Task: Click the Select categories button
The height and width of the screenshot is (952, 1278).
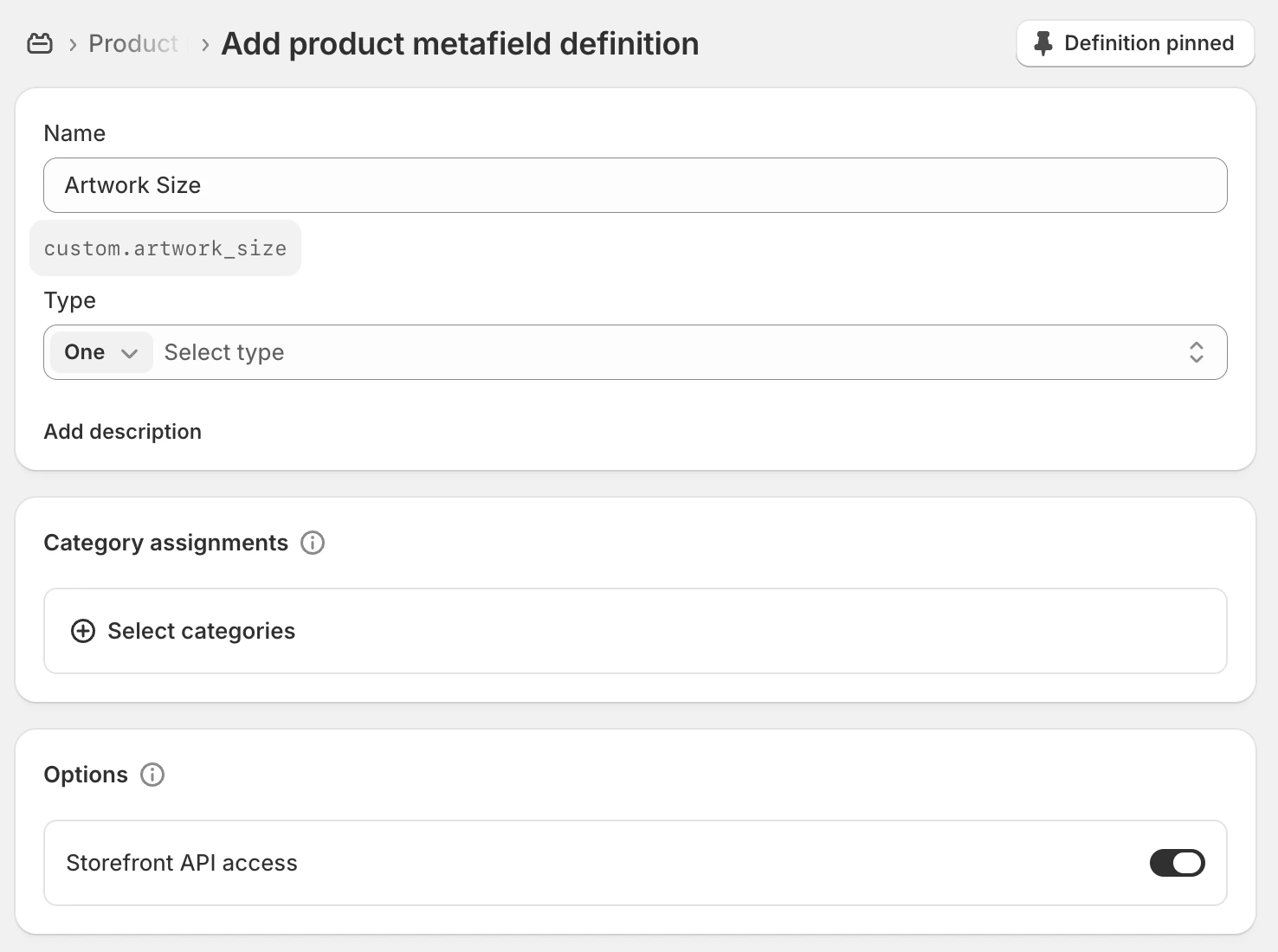Action: [x=636, y=631]
